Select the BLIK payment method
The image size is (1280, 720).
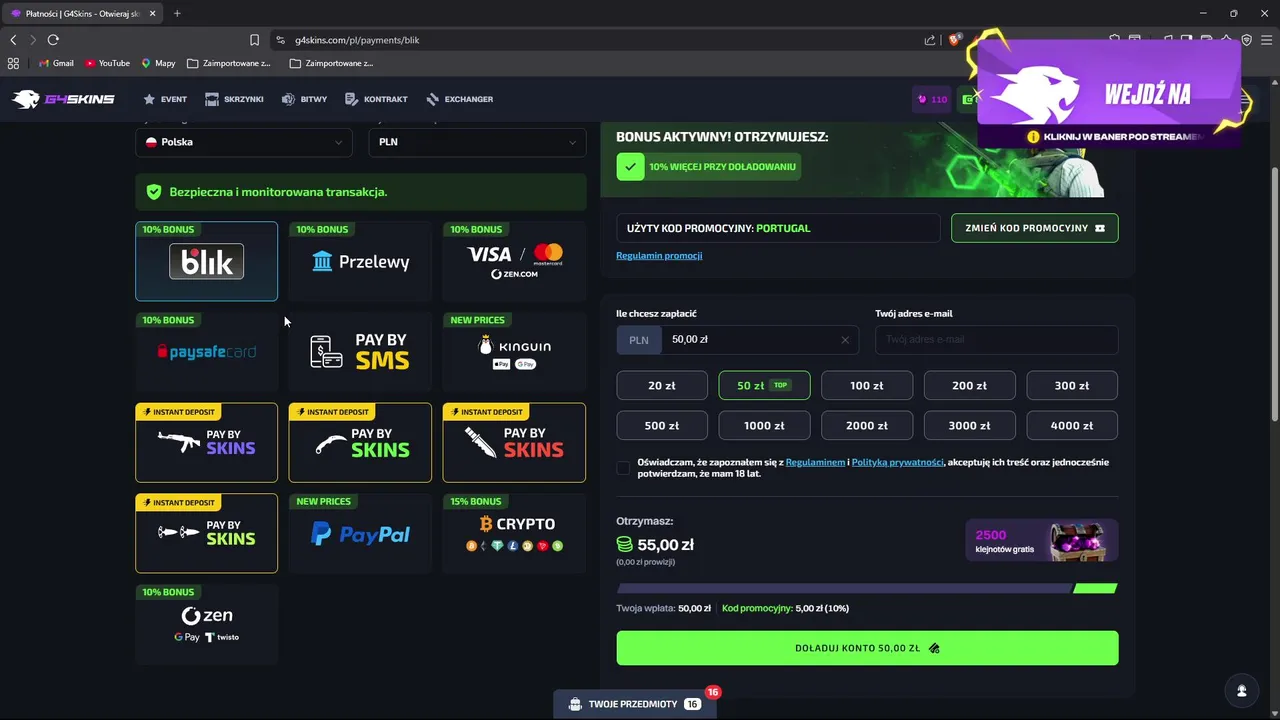[x=207, y=261]
